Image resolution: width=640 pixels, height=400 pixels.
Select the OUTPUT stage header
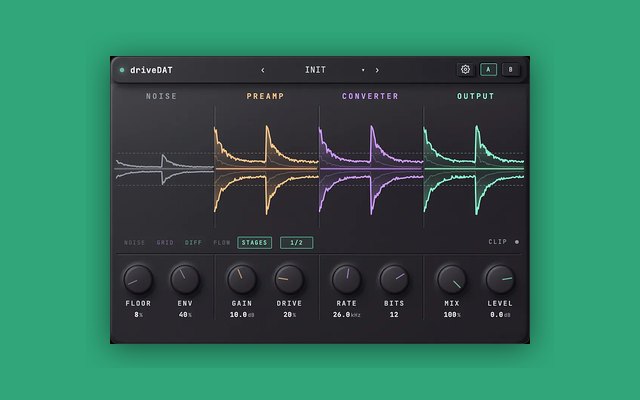(x=475, y=96)
